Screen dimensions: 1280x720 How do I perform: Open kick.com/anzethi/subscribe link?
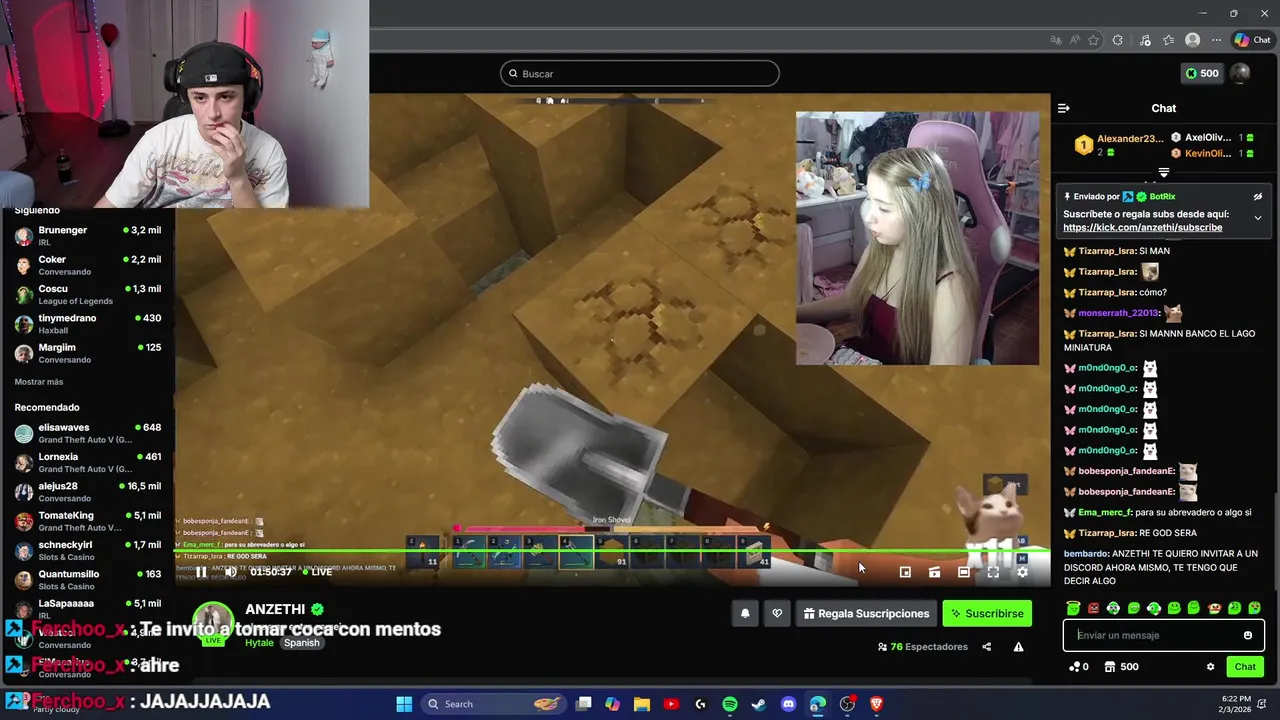coord(1142,227)
